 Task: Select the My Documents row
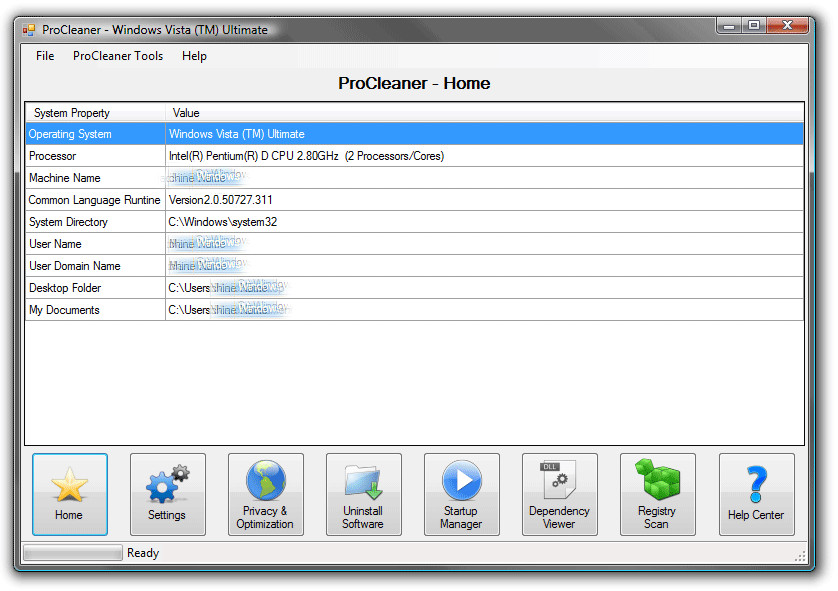click(415, 310)
